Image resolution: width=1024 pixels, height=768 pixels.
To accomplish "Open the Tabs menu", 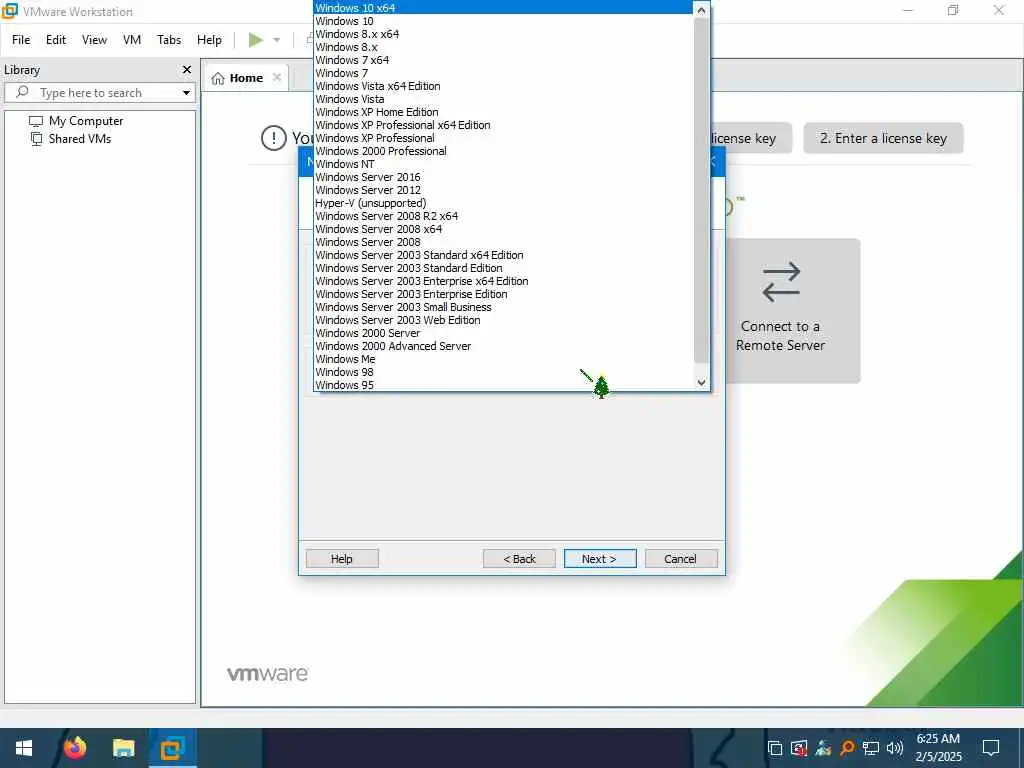I will pyautogui.click(x=168, y=40).
